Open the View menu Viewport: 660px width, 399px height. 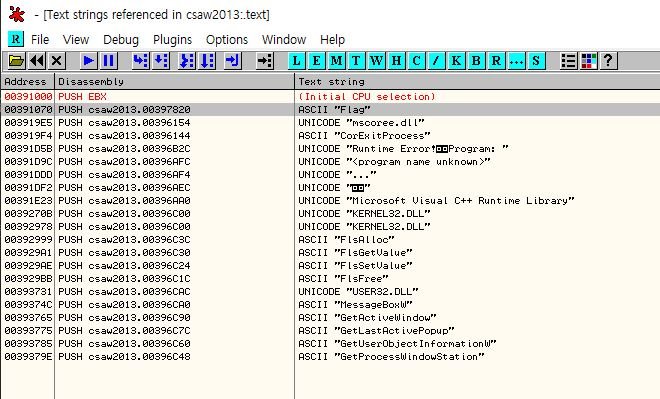click(76, 40)
